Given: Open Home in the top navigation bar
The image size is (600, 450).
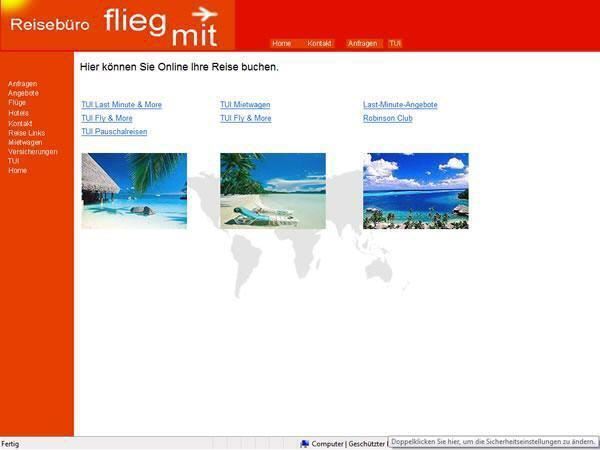Looking at the screenshot, I should point(282,44).
